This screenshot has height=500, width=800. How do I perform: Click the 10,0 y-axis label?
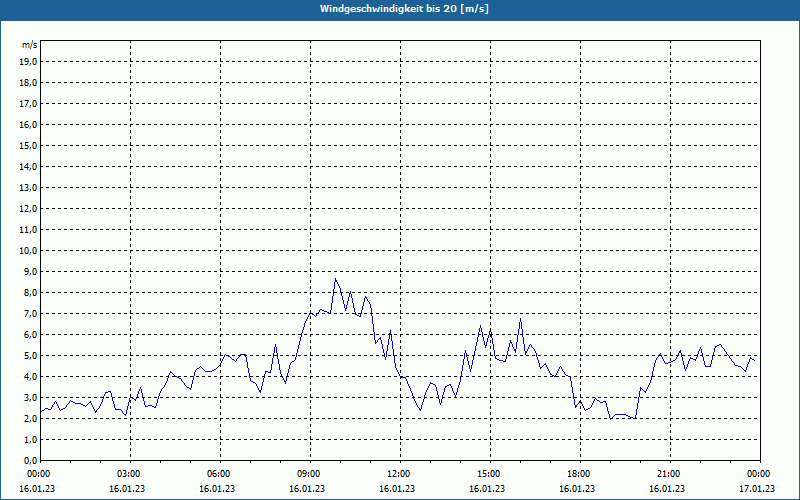28,251
